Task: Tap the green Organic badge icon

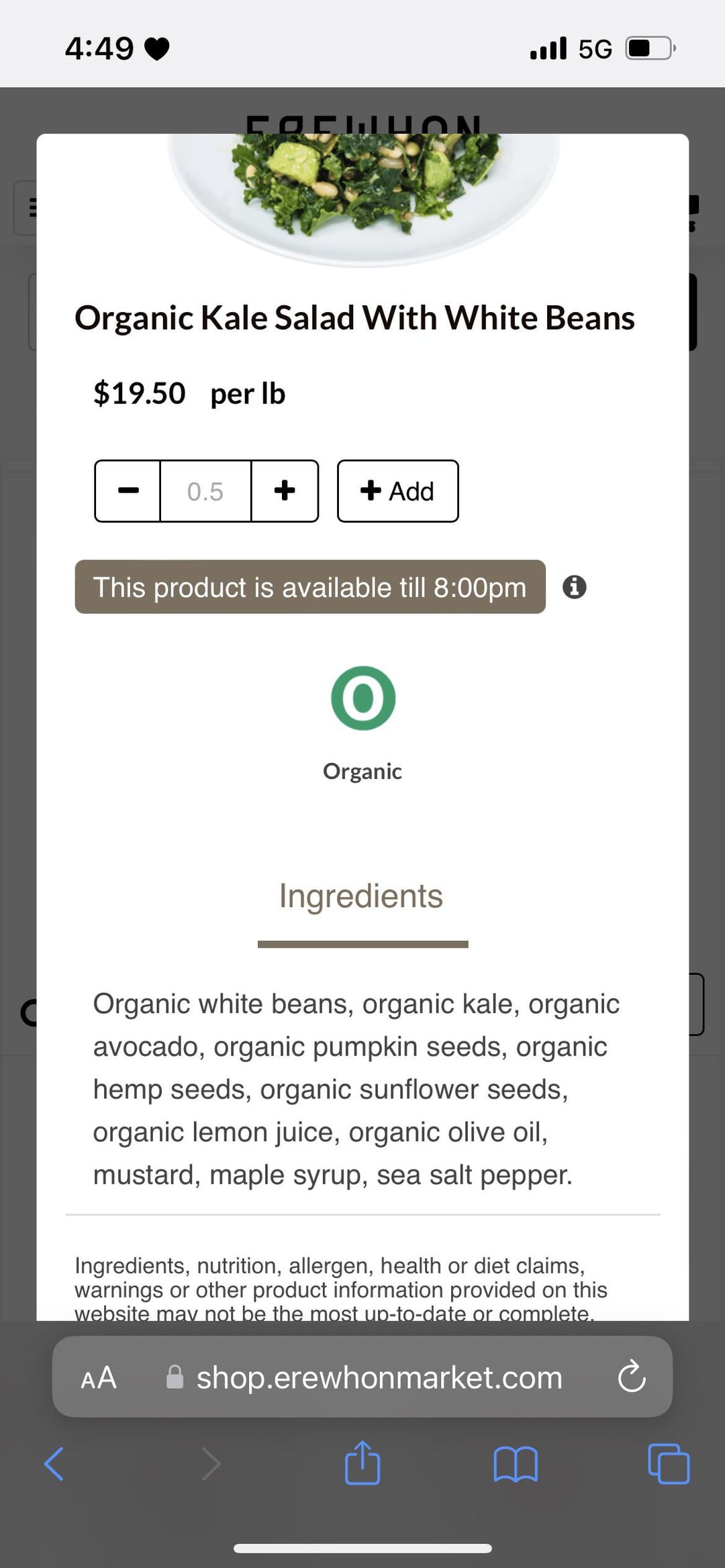Action: coord(363,698)
